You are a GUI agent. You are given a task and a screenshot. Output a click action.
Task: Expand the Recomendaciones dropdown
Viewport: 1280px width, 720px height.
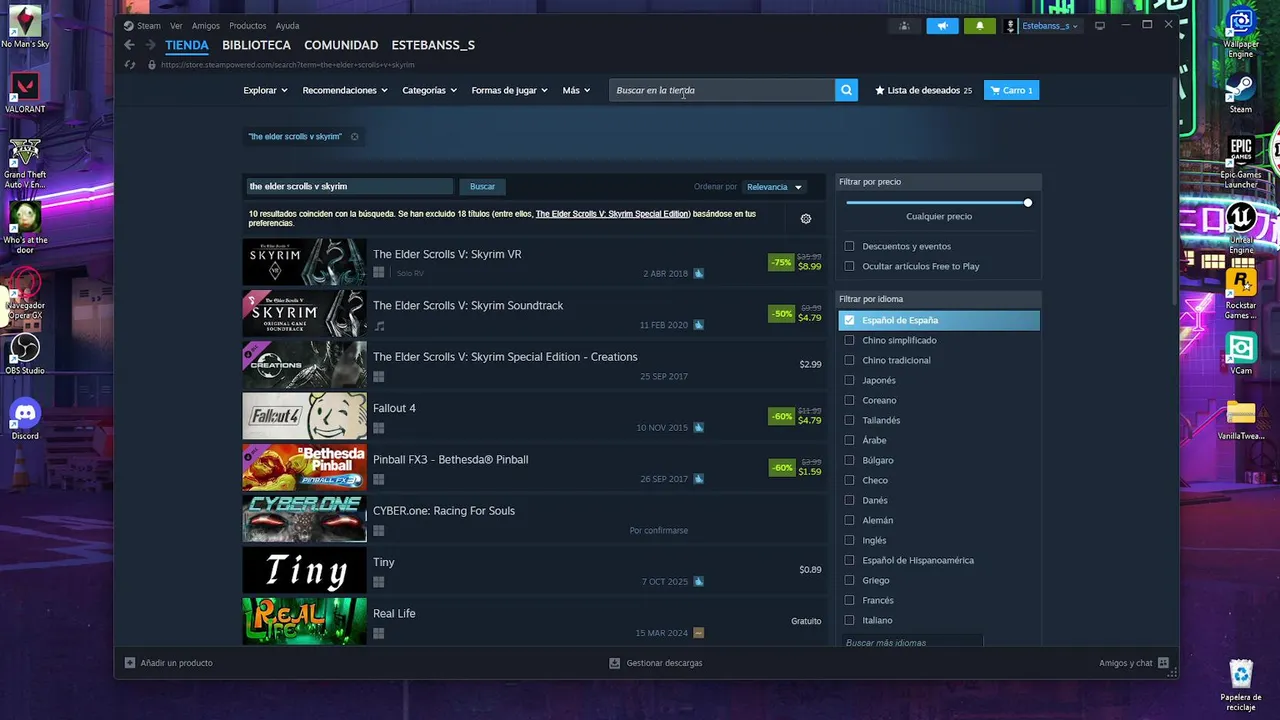tap(345, 90)
